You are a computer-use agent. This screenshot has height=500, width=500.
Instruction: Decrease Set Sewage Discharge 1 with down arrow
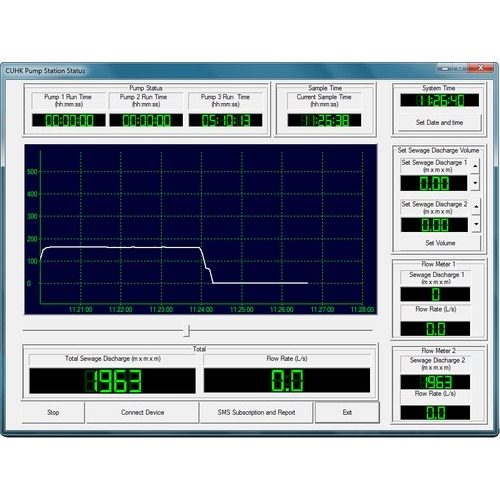coord(475,183)
